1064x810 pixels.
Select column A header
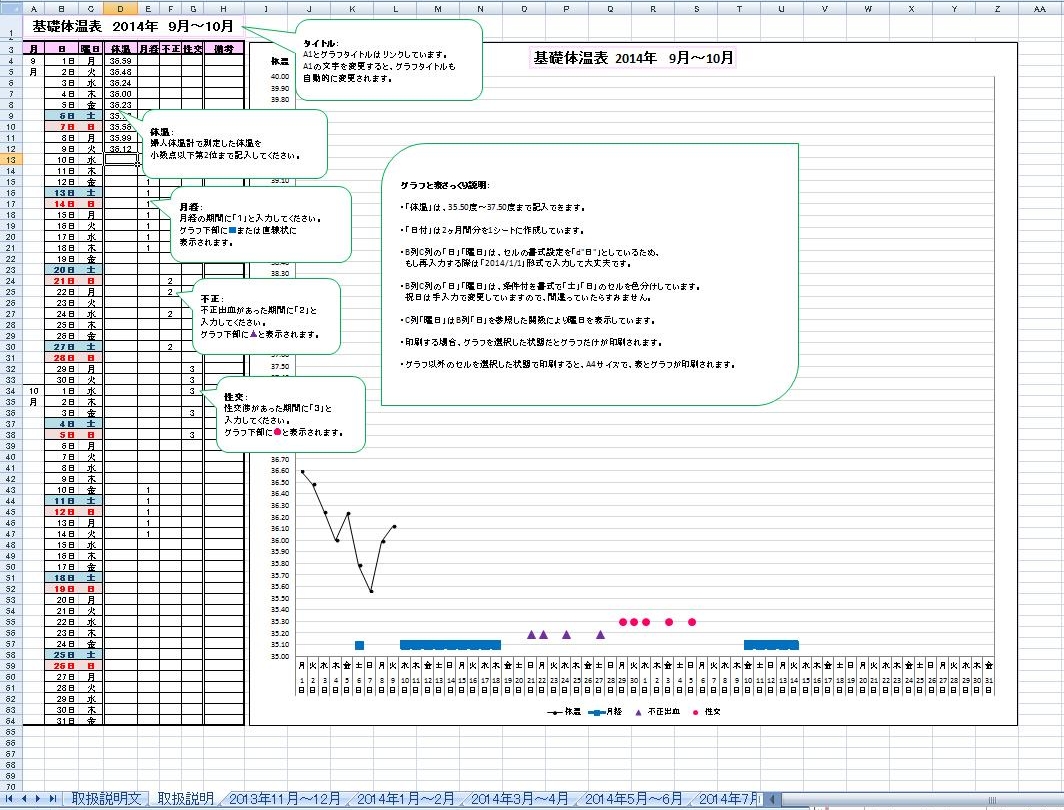[x=33, y=9]
